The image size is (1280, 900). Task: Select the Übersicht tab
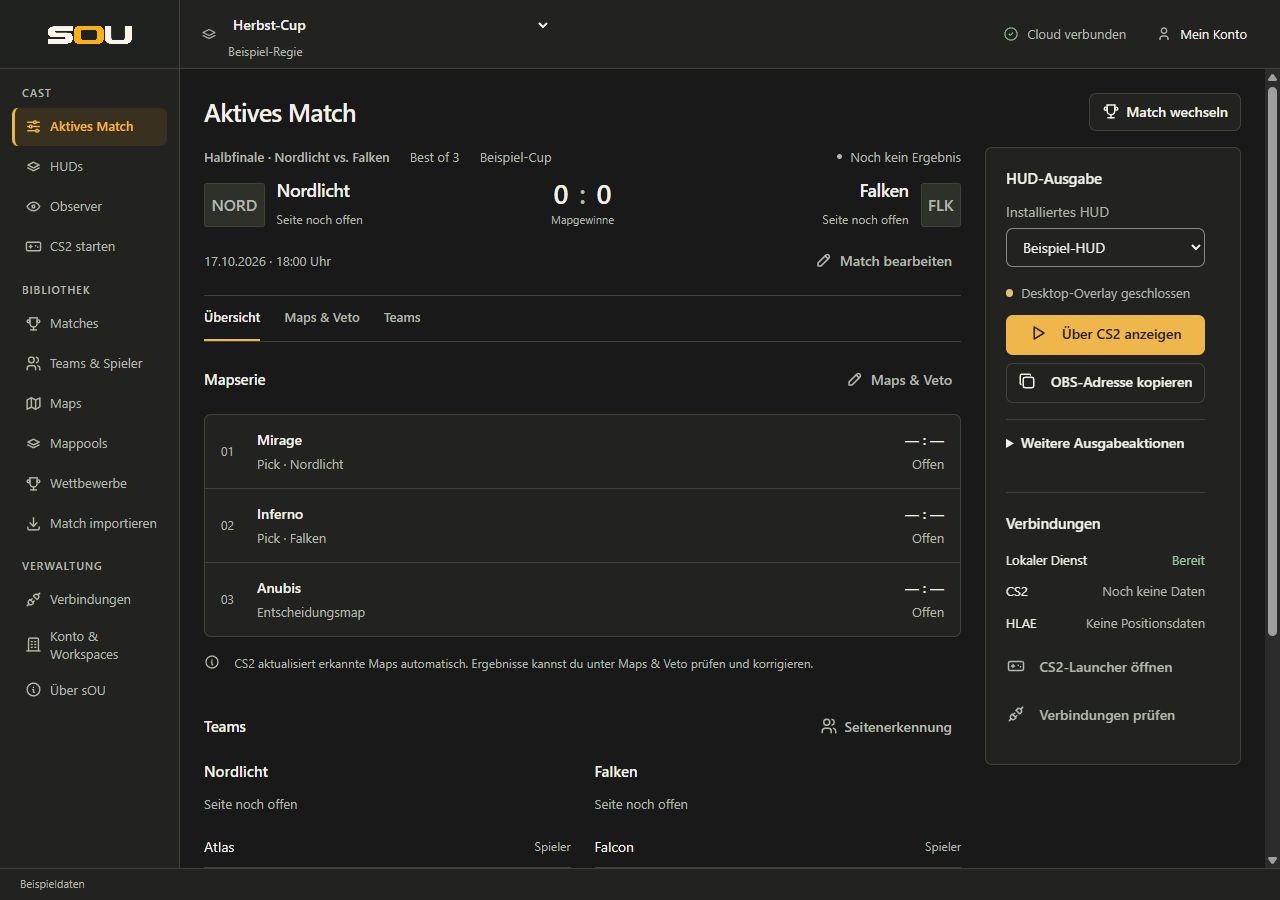[232, 318]
